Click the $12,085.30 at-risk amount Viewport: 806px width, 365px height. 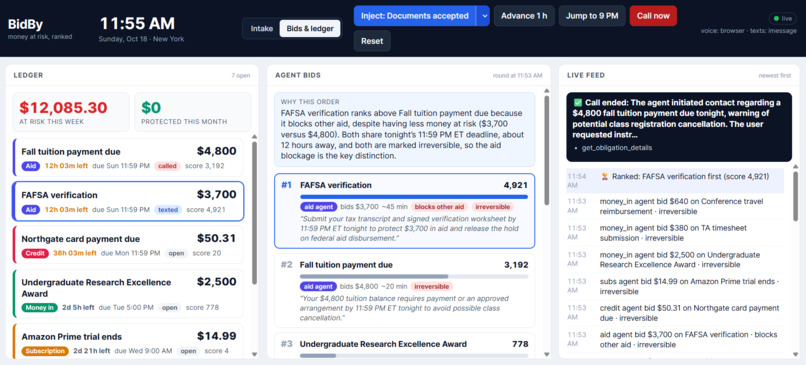63,108
